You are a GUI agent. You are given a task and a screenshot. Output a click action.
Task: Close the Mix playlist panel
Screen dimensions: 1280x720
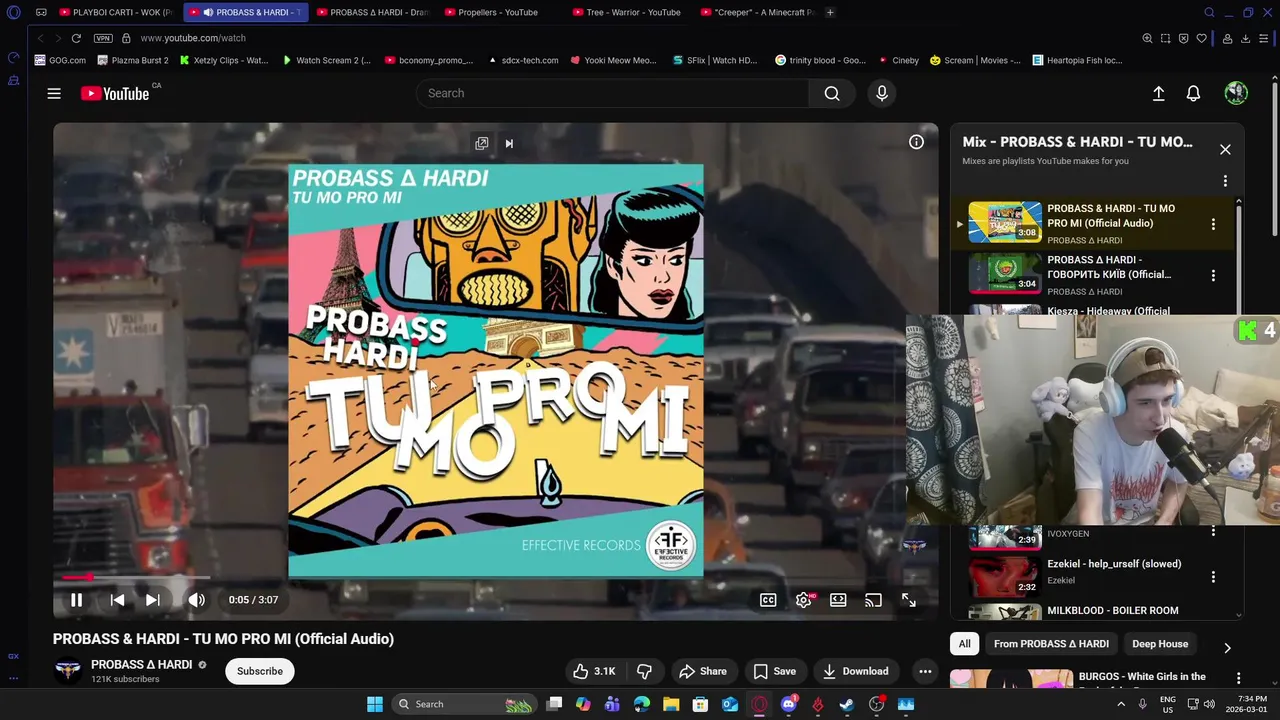(1225, 149)
